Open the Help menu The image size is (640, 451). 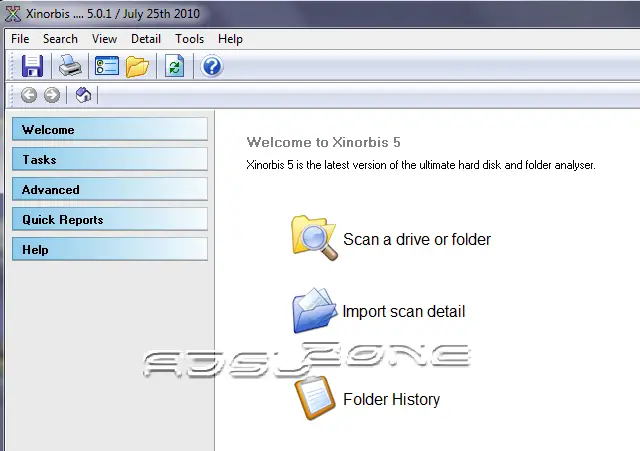click(x=230, y=39)
